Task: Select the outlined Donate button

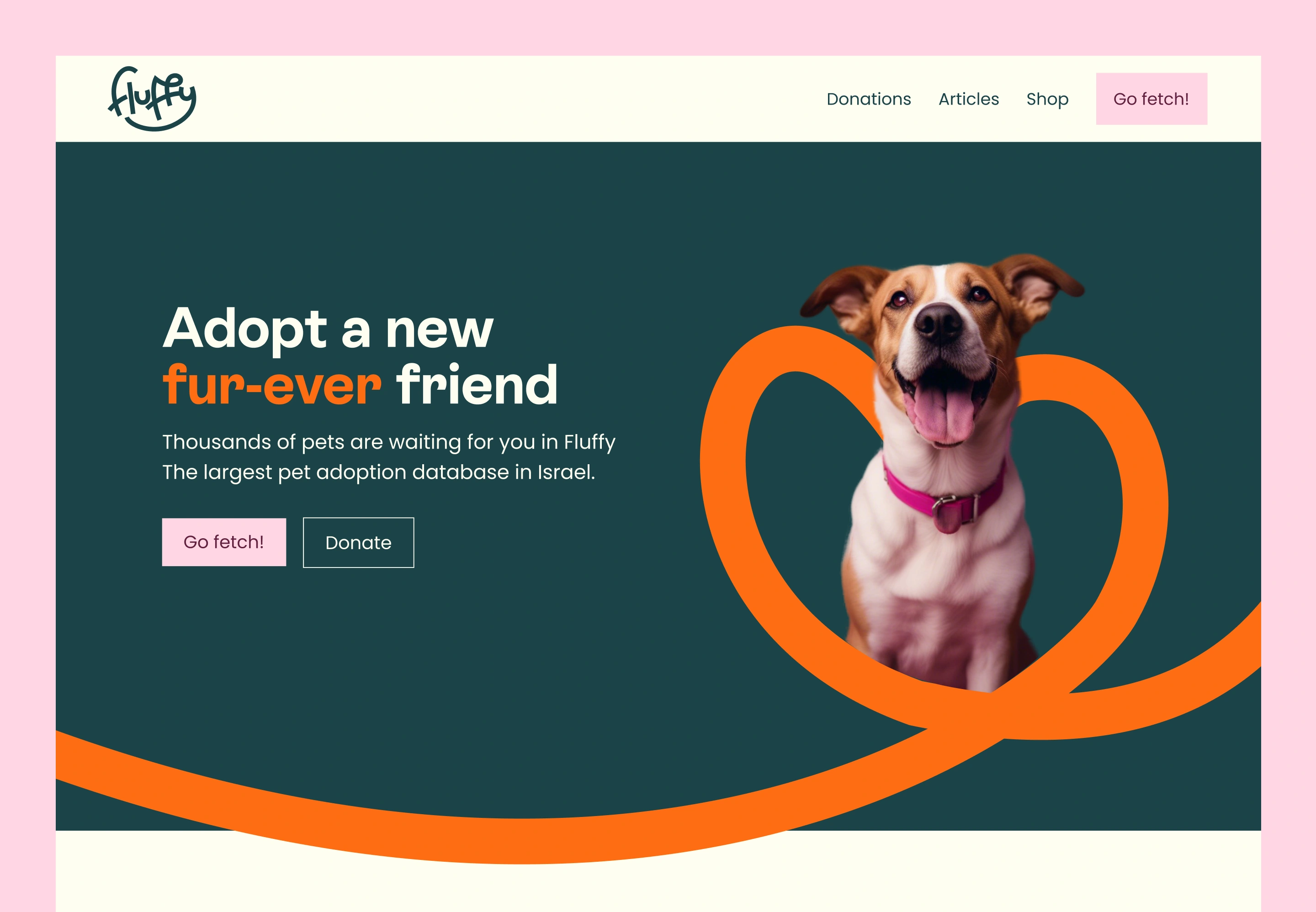Action: (358, 542)
